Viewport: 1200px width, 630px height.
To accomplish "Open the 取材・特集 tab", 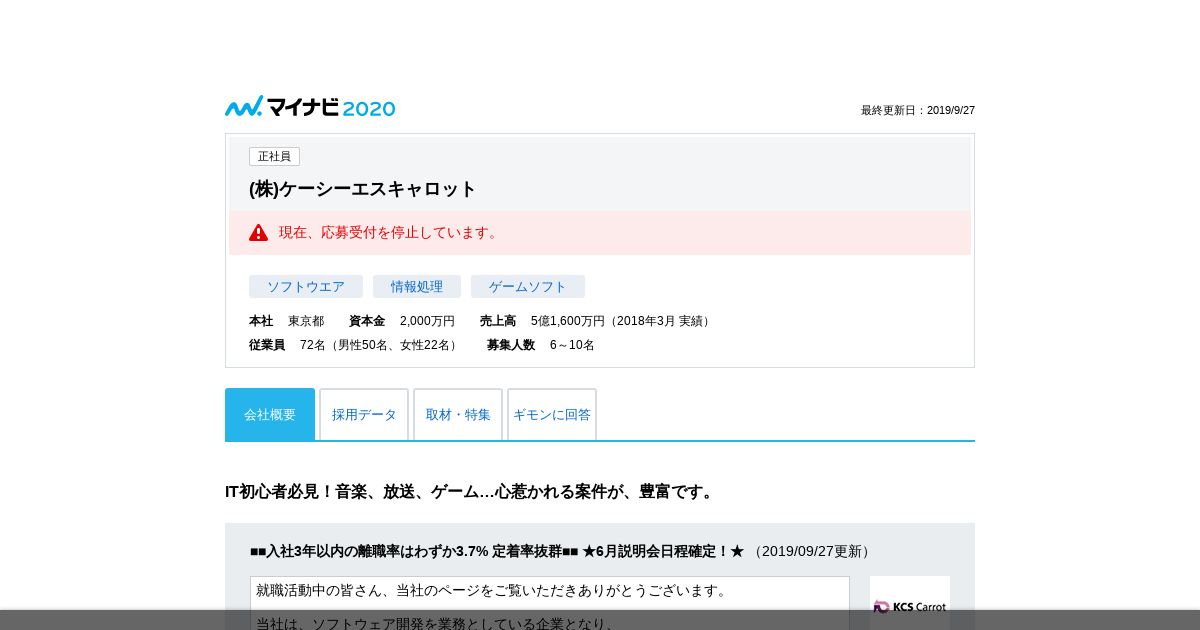I will coord(458,414).
